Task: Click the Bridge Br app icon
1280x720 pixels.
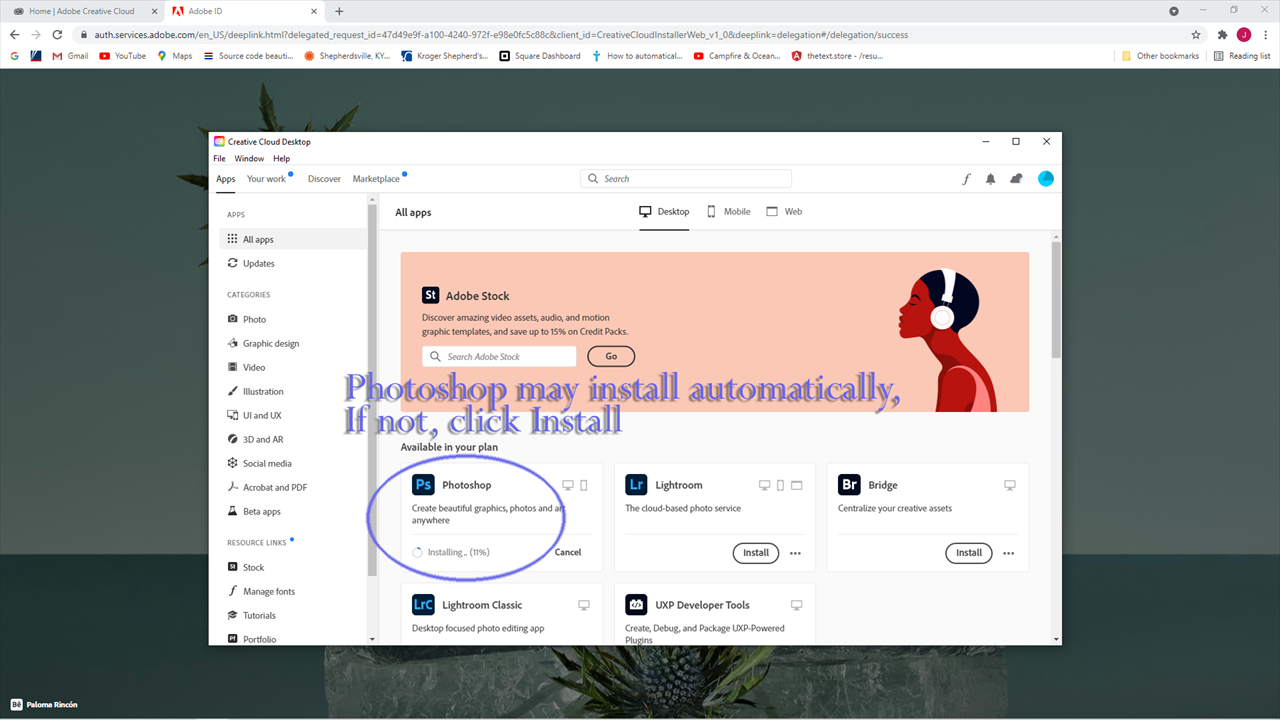Action: tap(849, 485)
